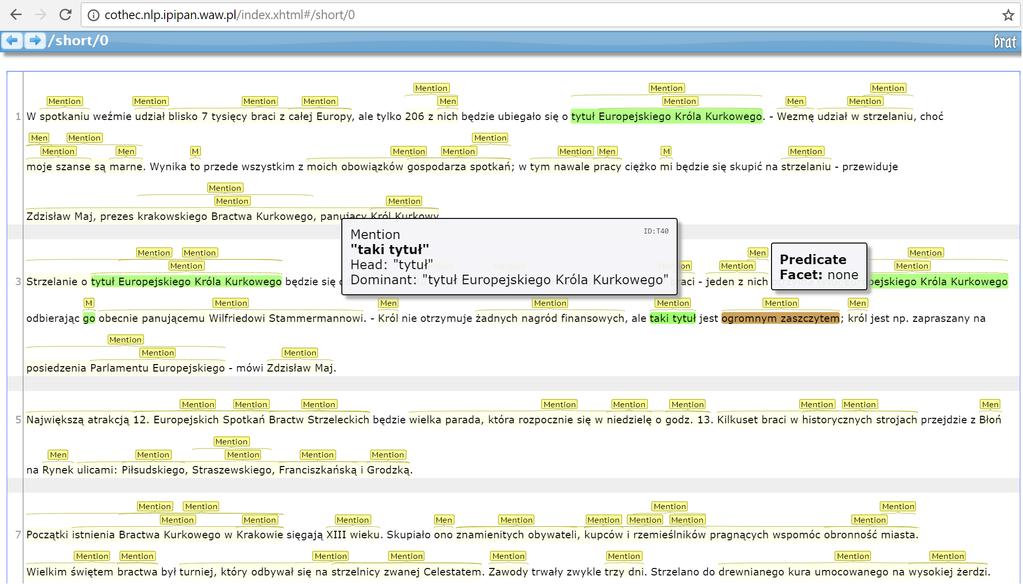Click "Zdzisław Maj" before "prezes krakowskiego"
Screen dimensions: 1023x584
tap(59, 217)
